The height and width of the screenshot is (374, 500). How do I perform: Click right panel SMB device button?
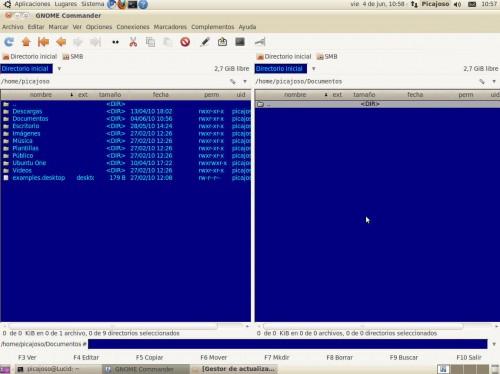tap(327, 57)
